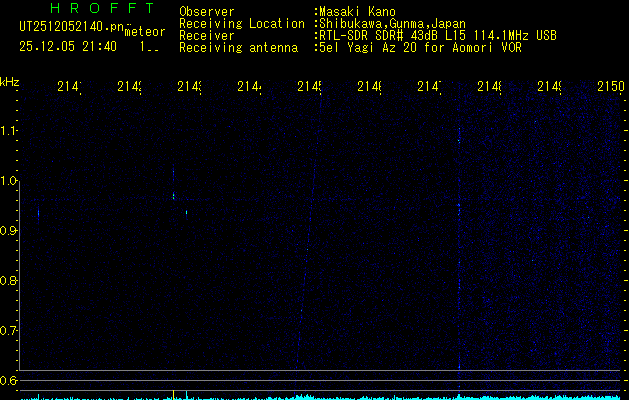Click the yellow peak in the bottom intensity graph

point(173,394)
